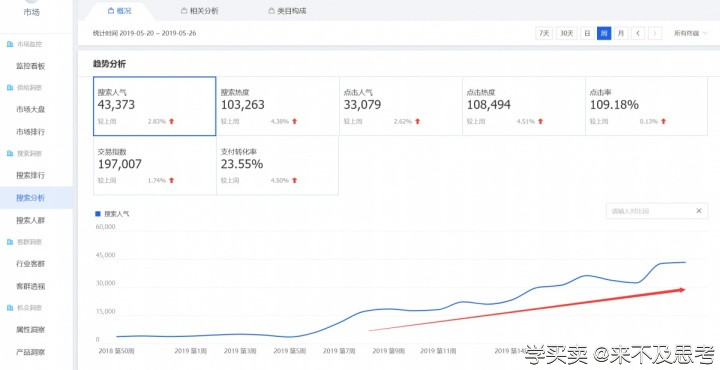The width and height of the screenshot is (720, 370).
Task: Click the 43,373 value
Action: point(116,105)
